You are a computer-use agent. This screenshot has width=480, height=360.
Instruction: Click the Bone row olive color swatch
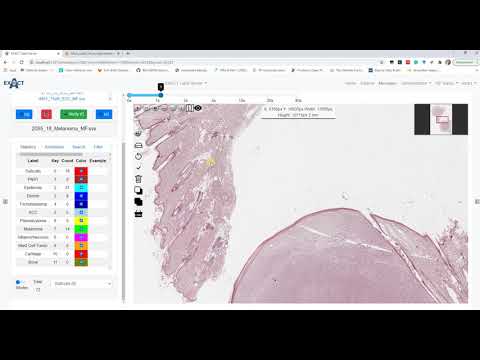(81, 262)
